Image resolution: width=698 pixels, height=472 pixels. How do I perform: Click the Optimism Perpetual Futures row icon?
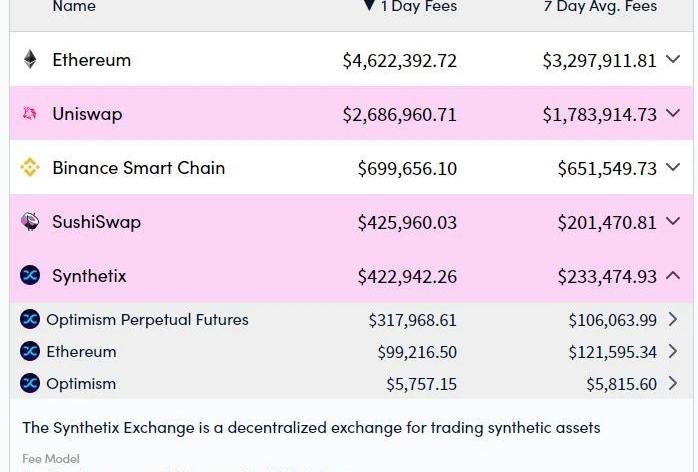pos(30,320)
